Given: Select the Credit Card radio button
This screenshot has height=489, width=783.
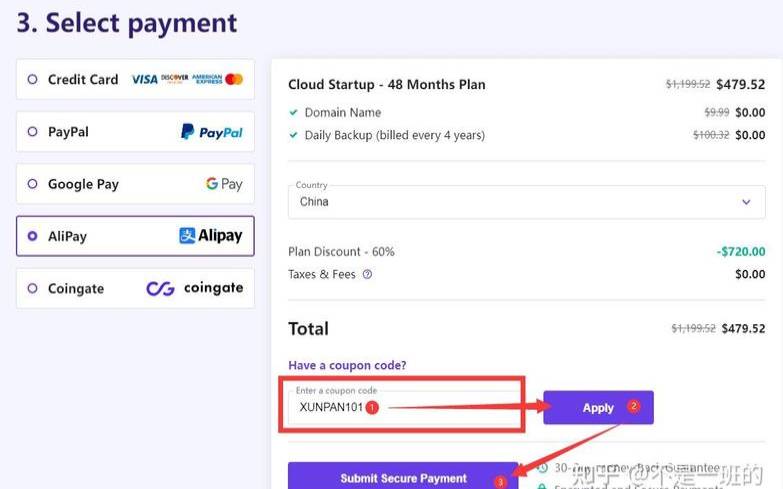Looking at the screenshot, I should [x=33, y=80].
